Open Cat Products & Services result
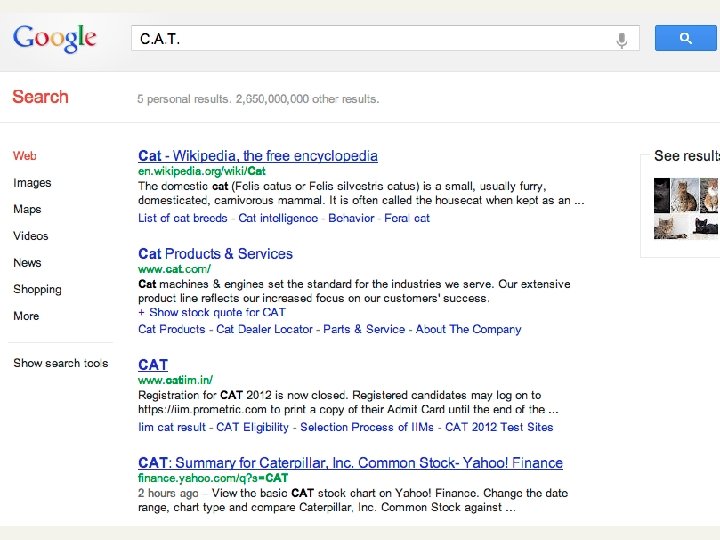Viewport: 720px width, 540px height. pyautogui.click(x=215, y=253)
